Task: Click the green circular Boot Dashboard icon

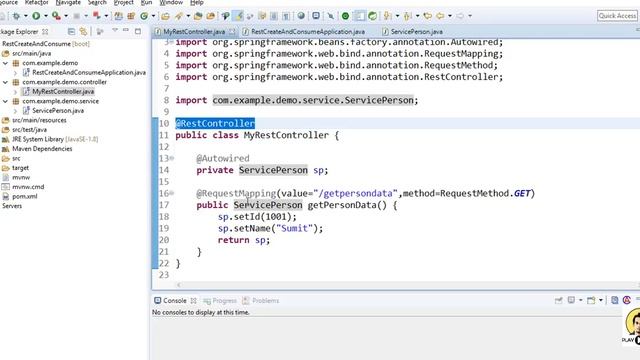Action: tap(345, 16)
